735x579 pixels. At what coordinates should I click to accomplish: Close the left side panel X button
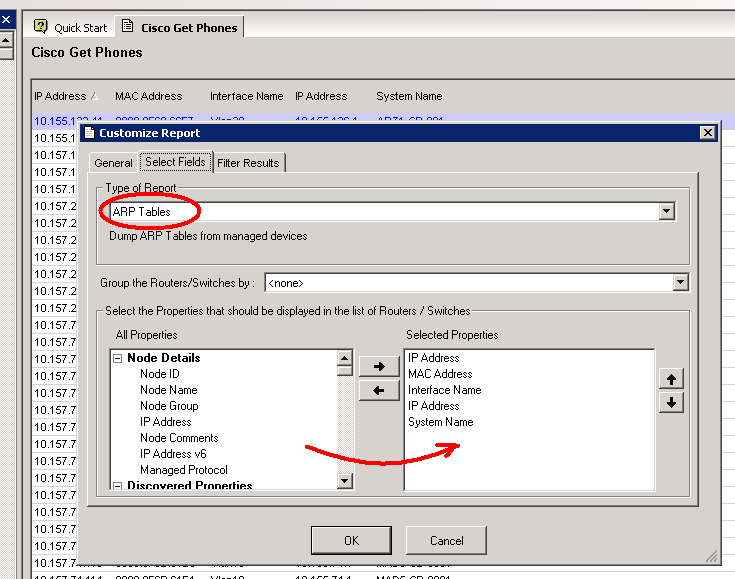[7, 20]
